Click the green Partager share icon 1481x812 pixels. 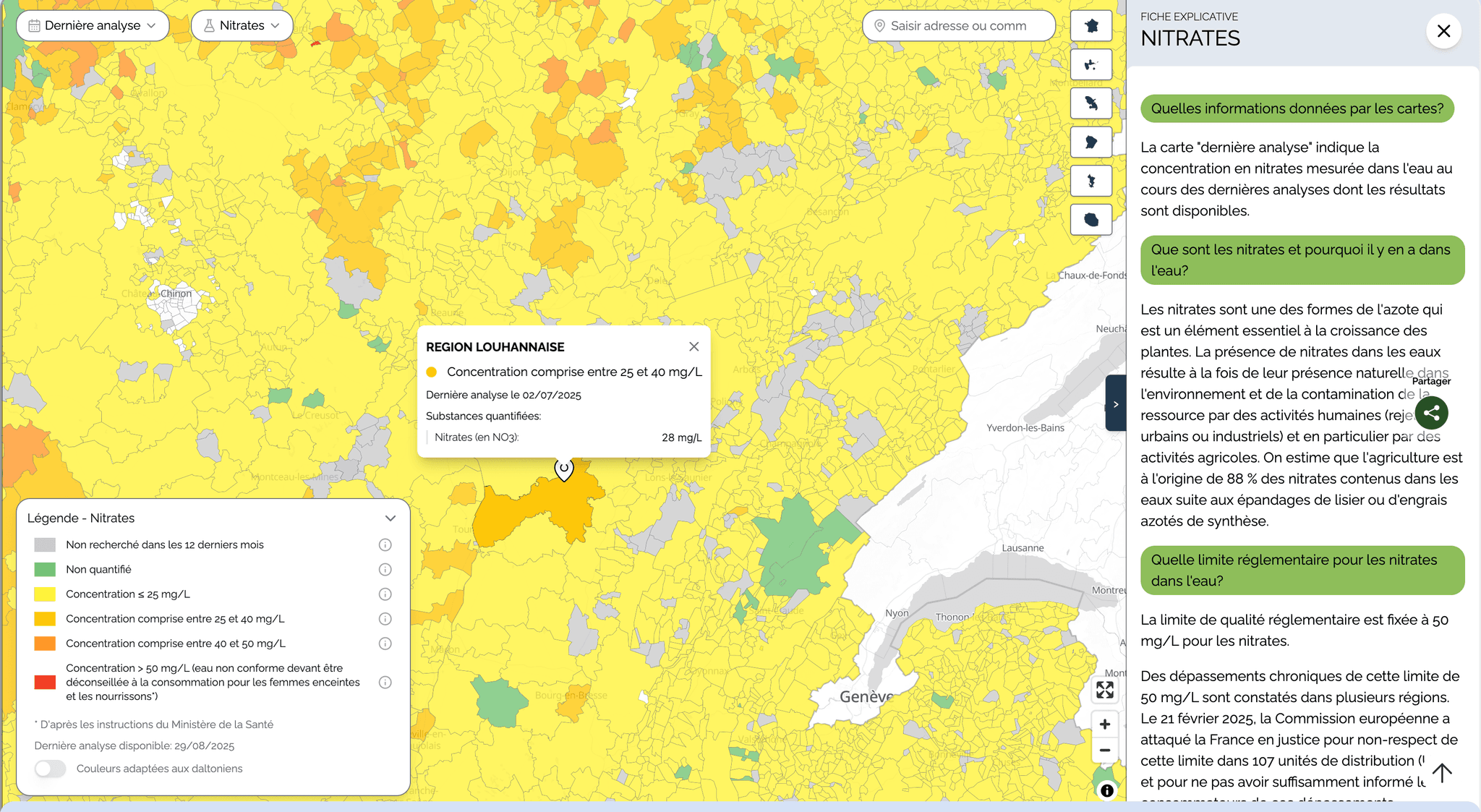click(x=1431, y=413)
